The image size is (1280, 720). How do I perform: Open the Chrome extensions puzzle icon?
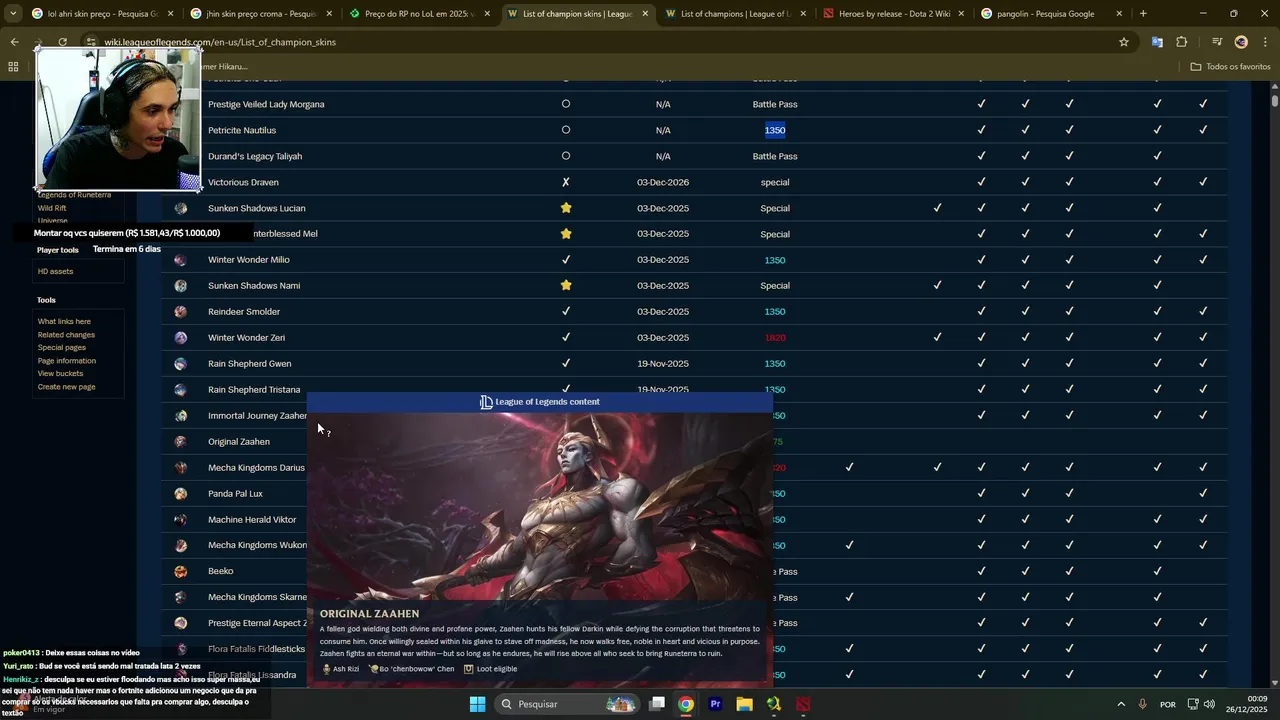click(1182, 42)
